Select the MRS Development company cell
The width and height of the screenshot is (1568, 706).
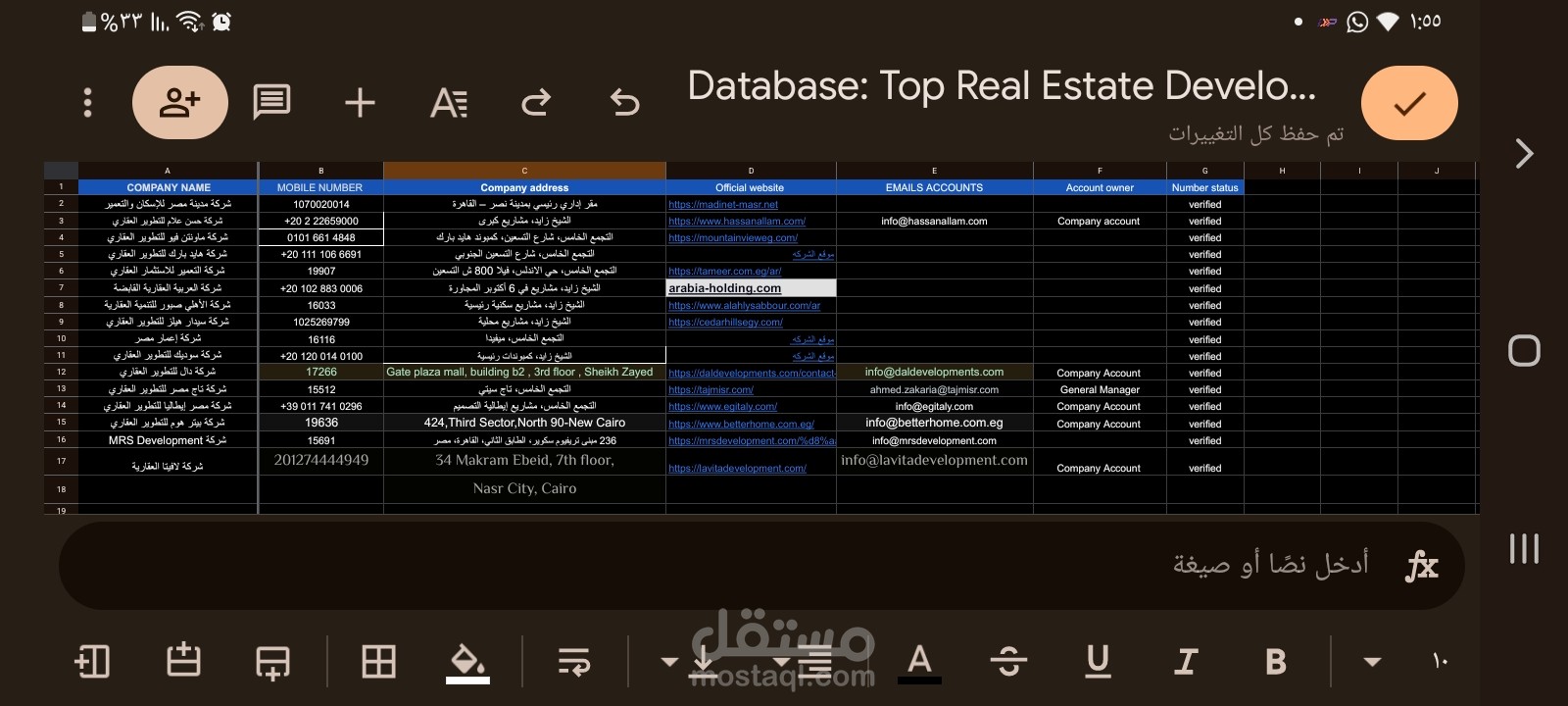(x=168, y=441)
